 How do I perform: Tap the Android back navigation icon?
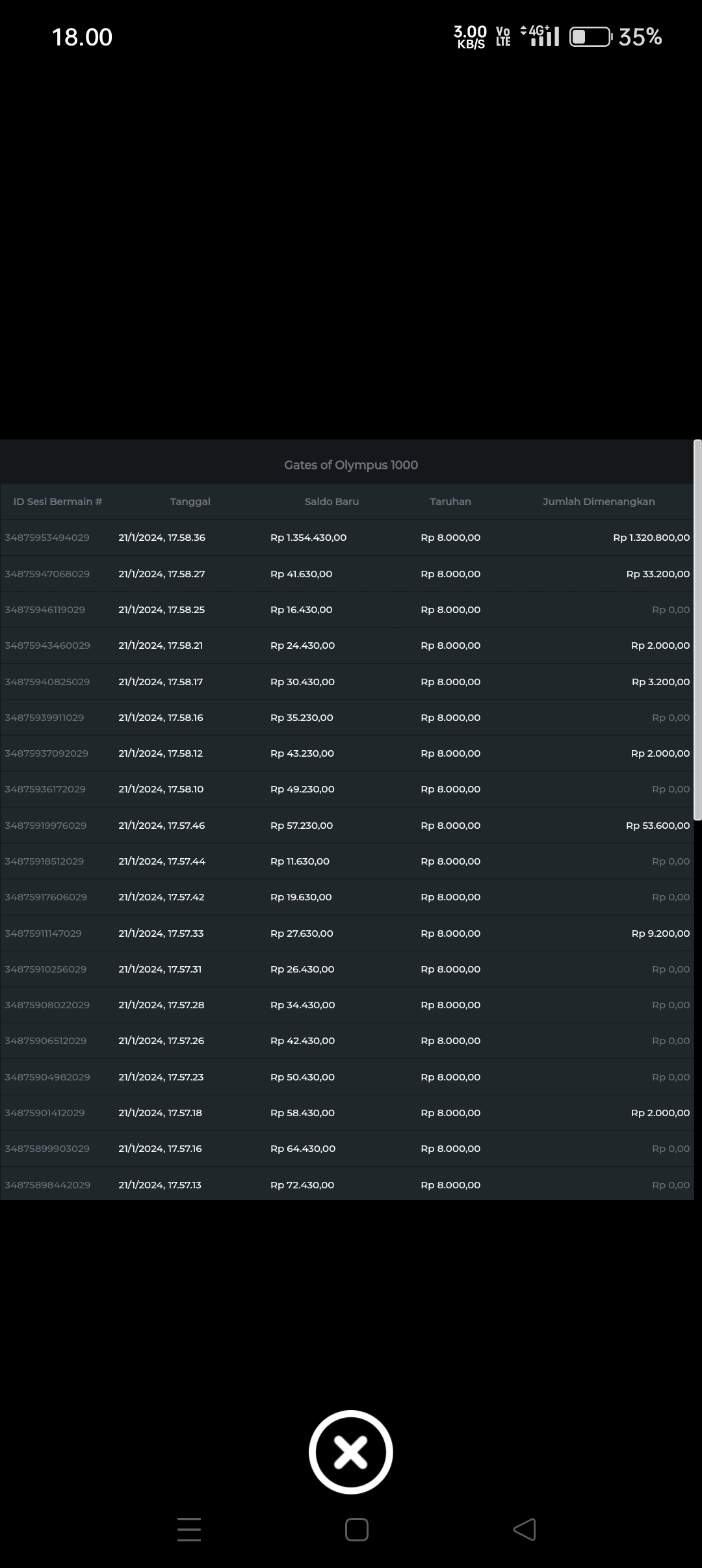click(525, 1529)
